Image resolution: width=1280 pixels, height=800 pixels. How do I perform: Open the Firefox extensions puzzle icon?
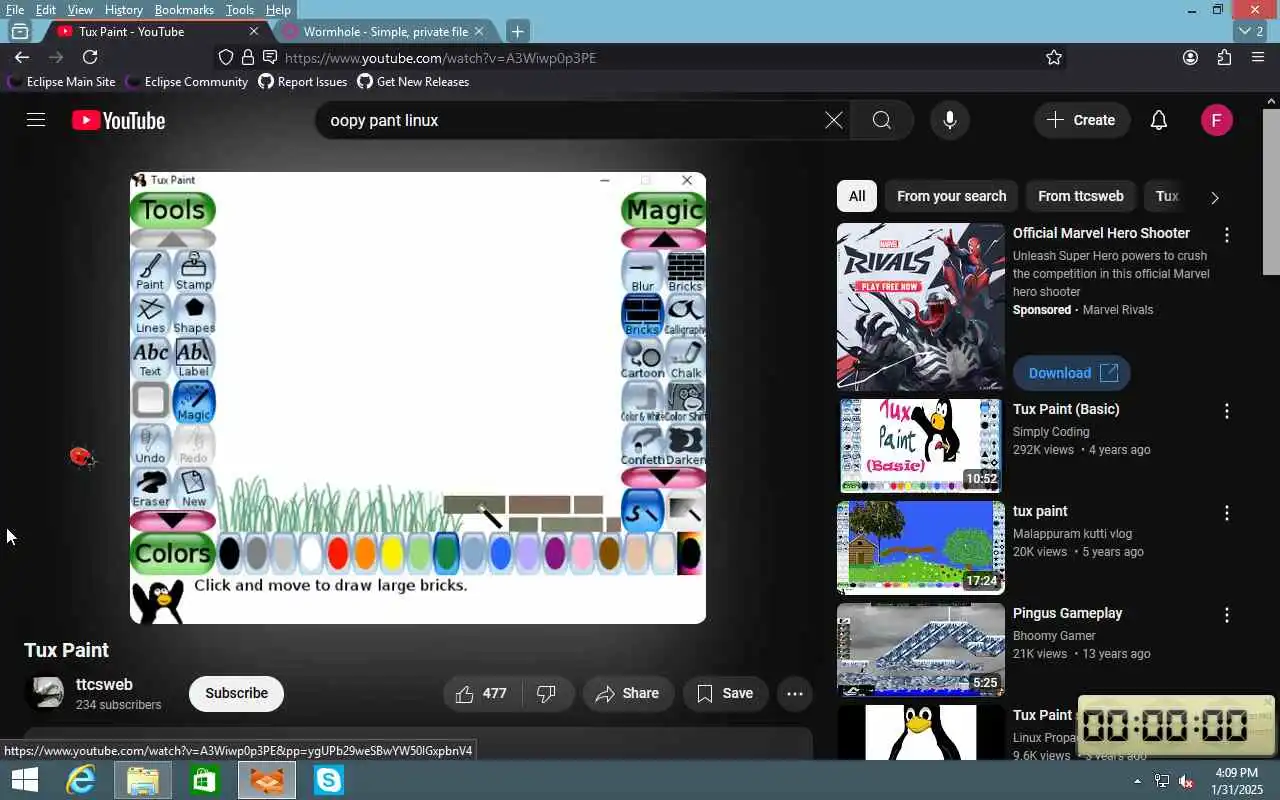(1224, 57)
